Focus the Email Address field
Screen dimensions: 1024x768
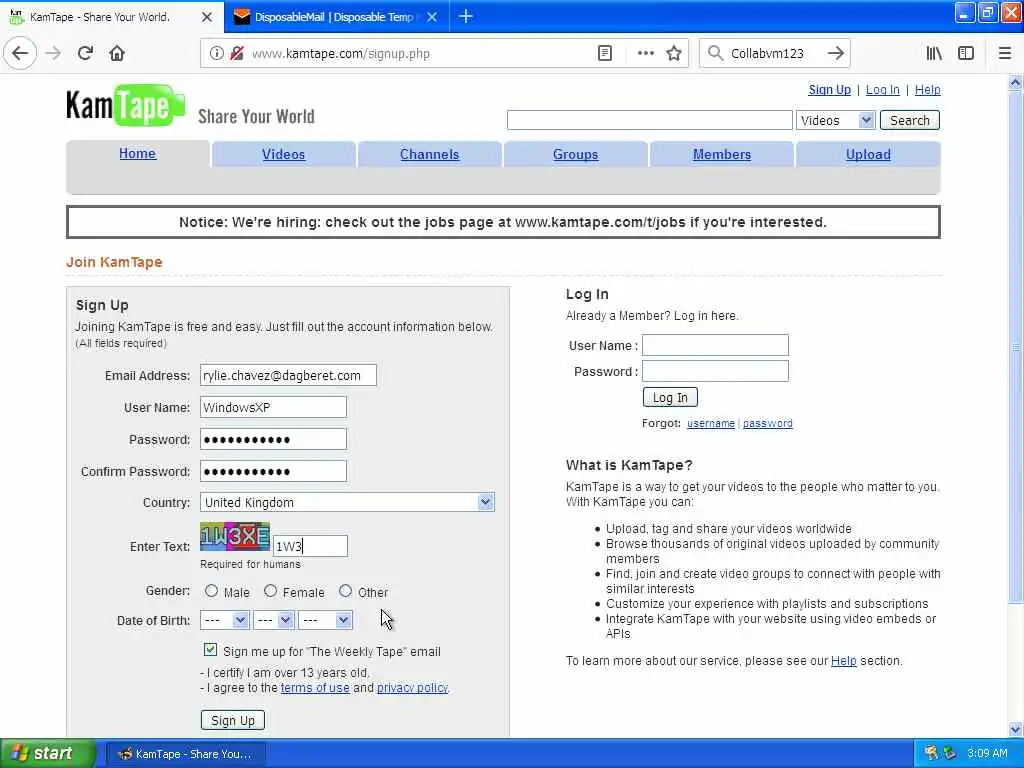(288, 376)
